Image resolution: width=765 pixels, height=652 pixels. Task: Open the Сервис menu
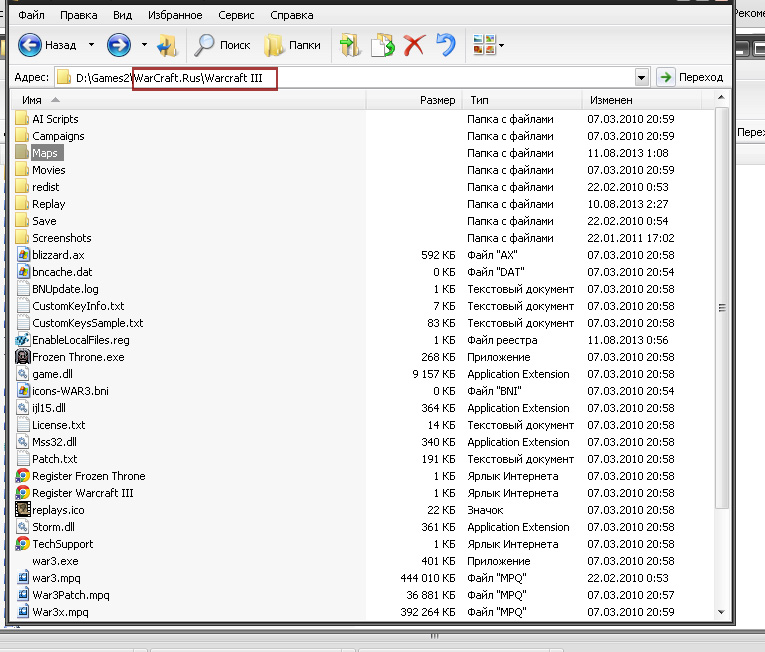coord(236,15)
